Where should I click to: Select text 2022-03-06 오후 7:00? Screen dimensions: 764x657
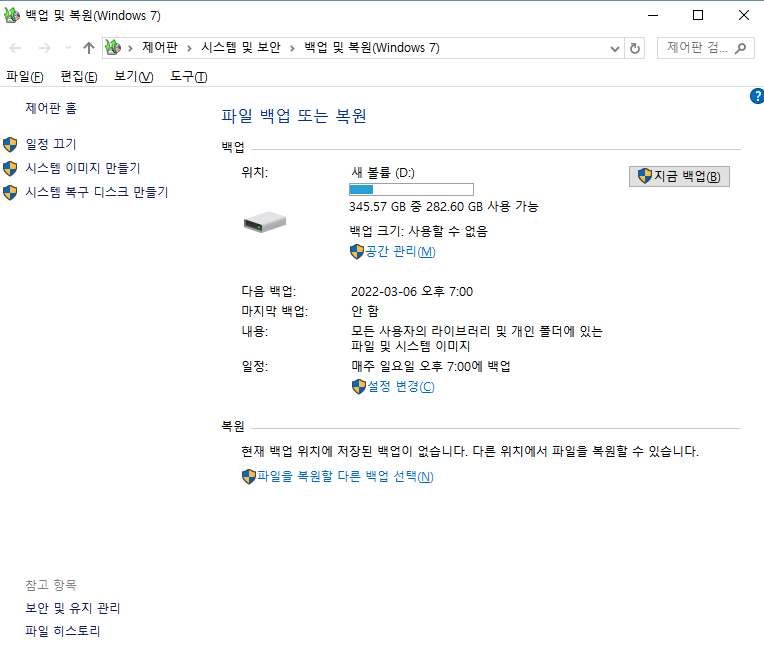click(x=412, y=291)
